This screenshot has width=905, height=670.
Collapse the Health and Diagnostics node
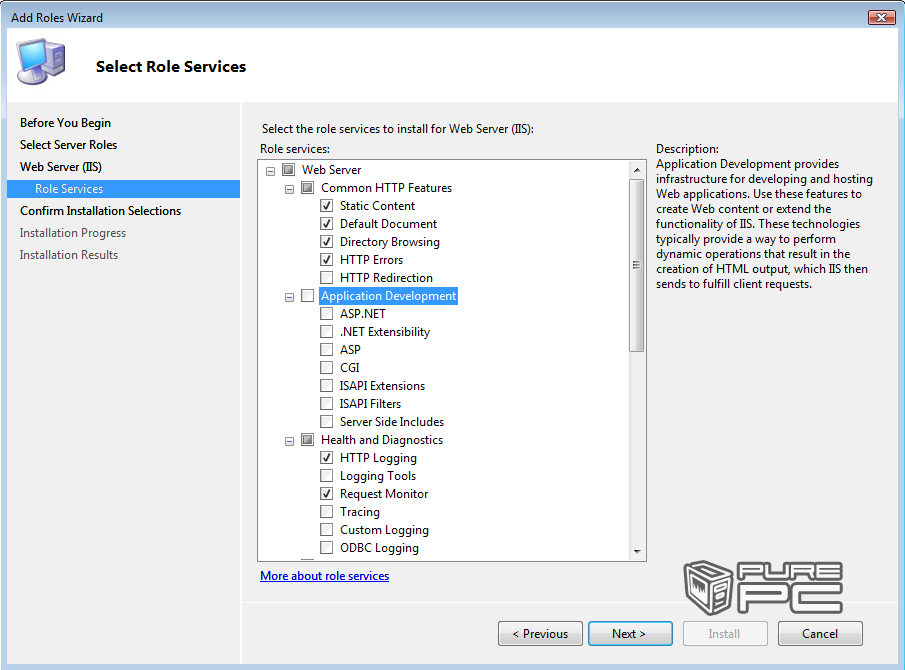click(289, 441)
